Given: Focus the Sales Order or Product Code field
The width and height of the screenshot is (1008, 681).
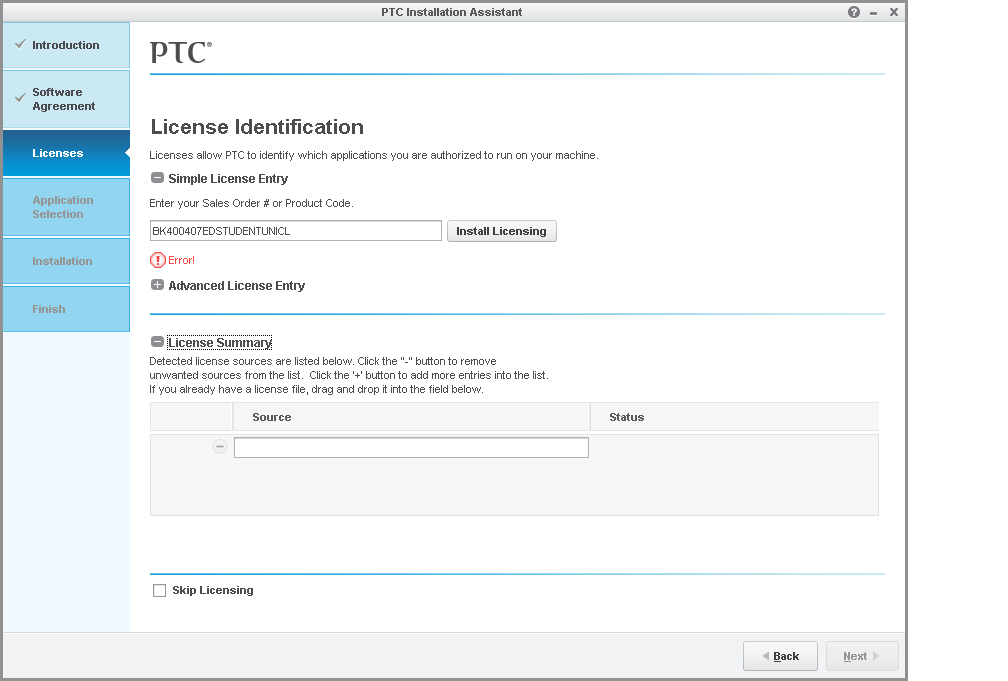Looking at the screenshot, I should [296, 231].
